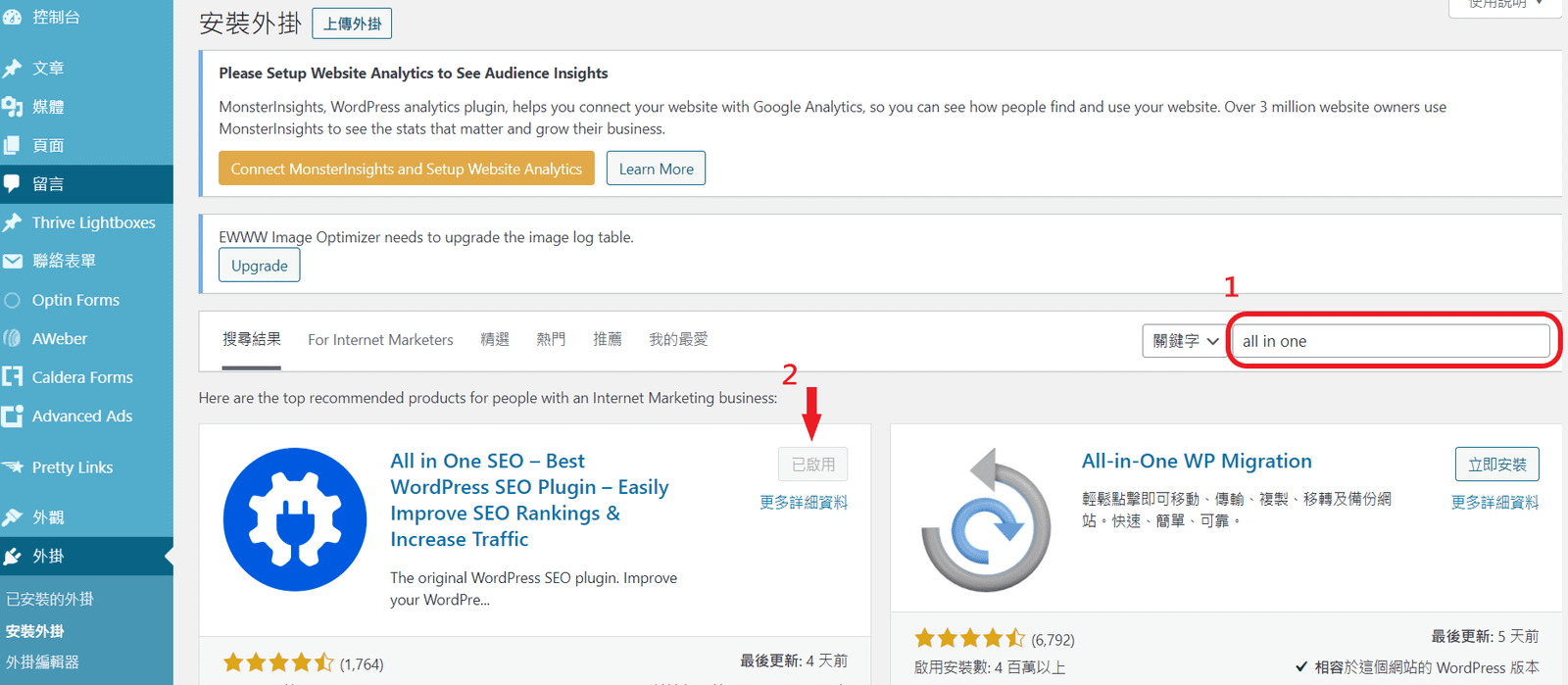Click the comment bubble icon beside 留言
The height and width of the screenshot is (685, 1568).
click(x=12, y=183)
